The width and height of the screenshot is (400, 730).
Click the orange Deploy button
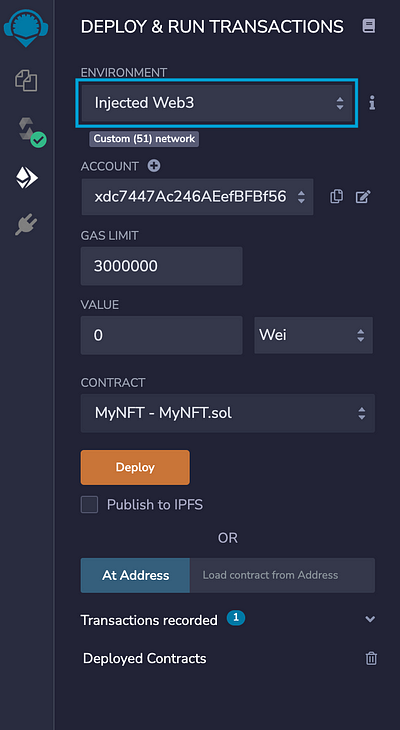coord(135,467)
